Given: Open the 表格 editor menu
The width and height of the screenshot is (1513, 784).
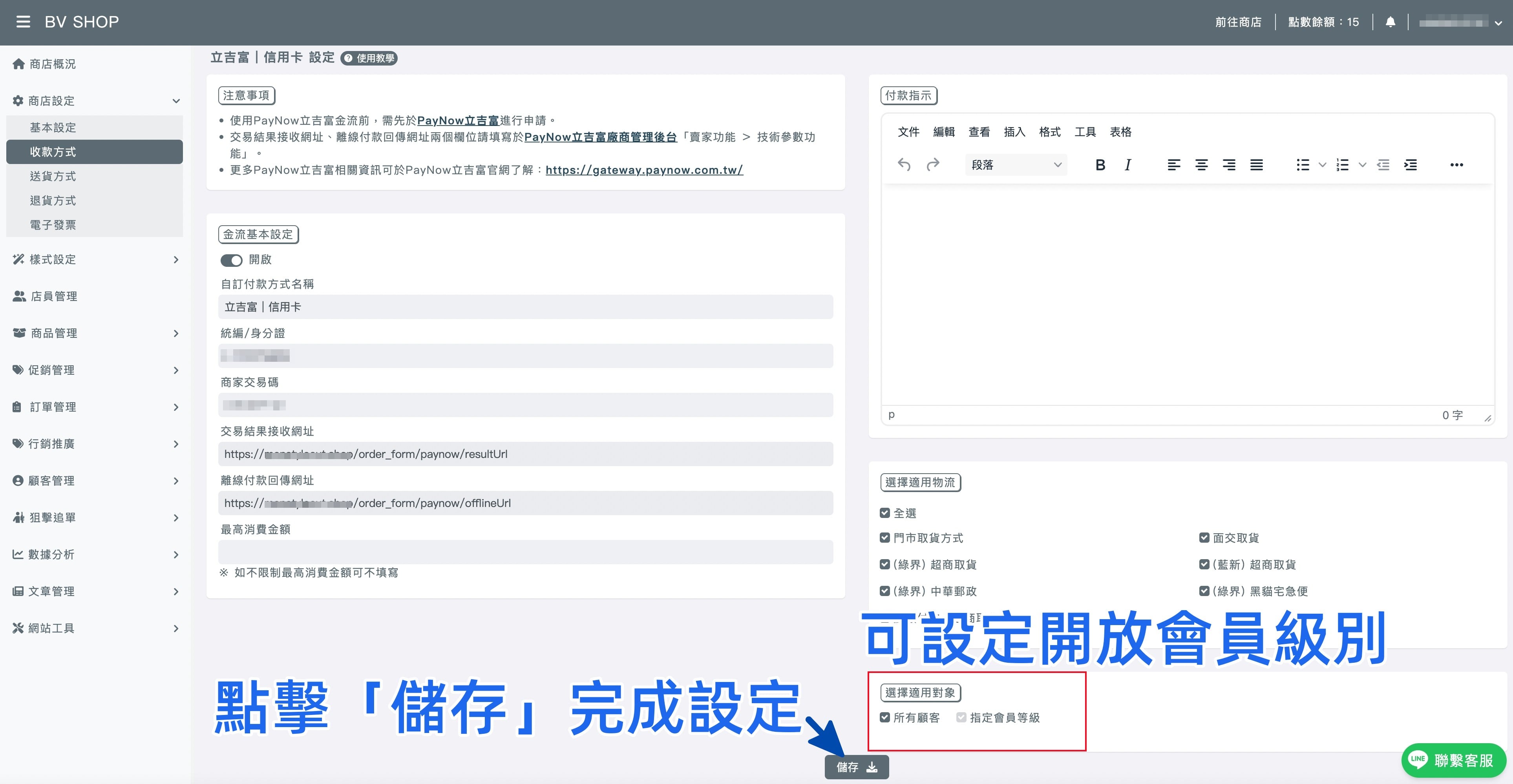Looking at the screenshot, I should click(1120, 132).
